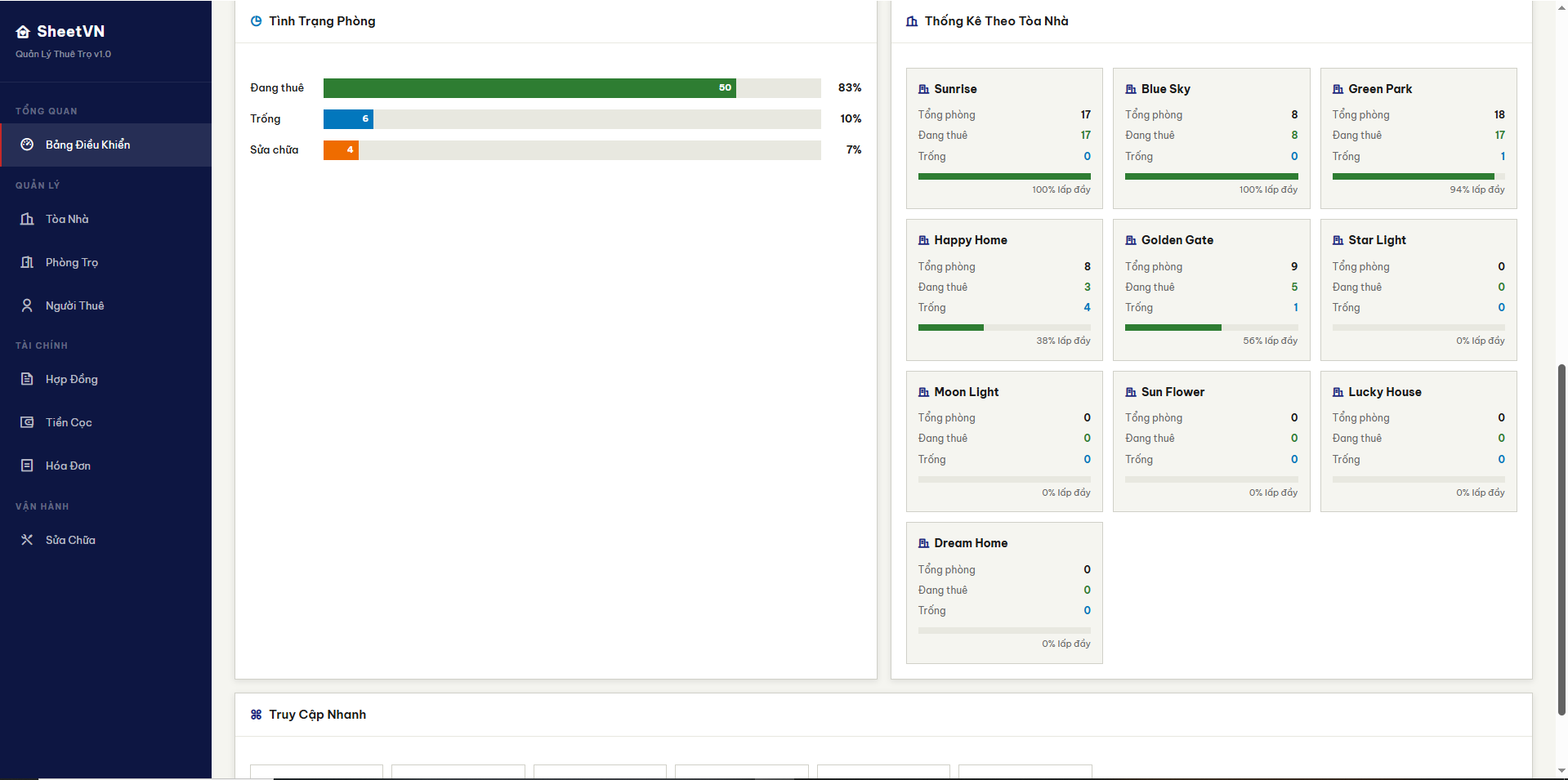The height and width of the screenshot is (780, 1568).
Task: Open the Hợp Đồng menu item
Action: pyautogui.click(x=72, y=379)
